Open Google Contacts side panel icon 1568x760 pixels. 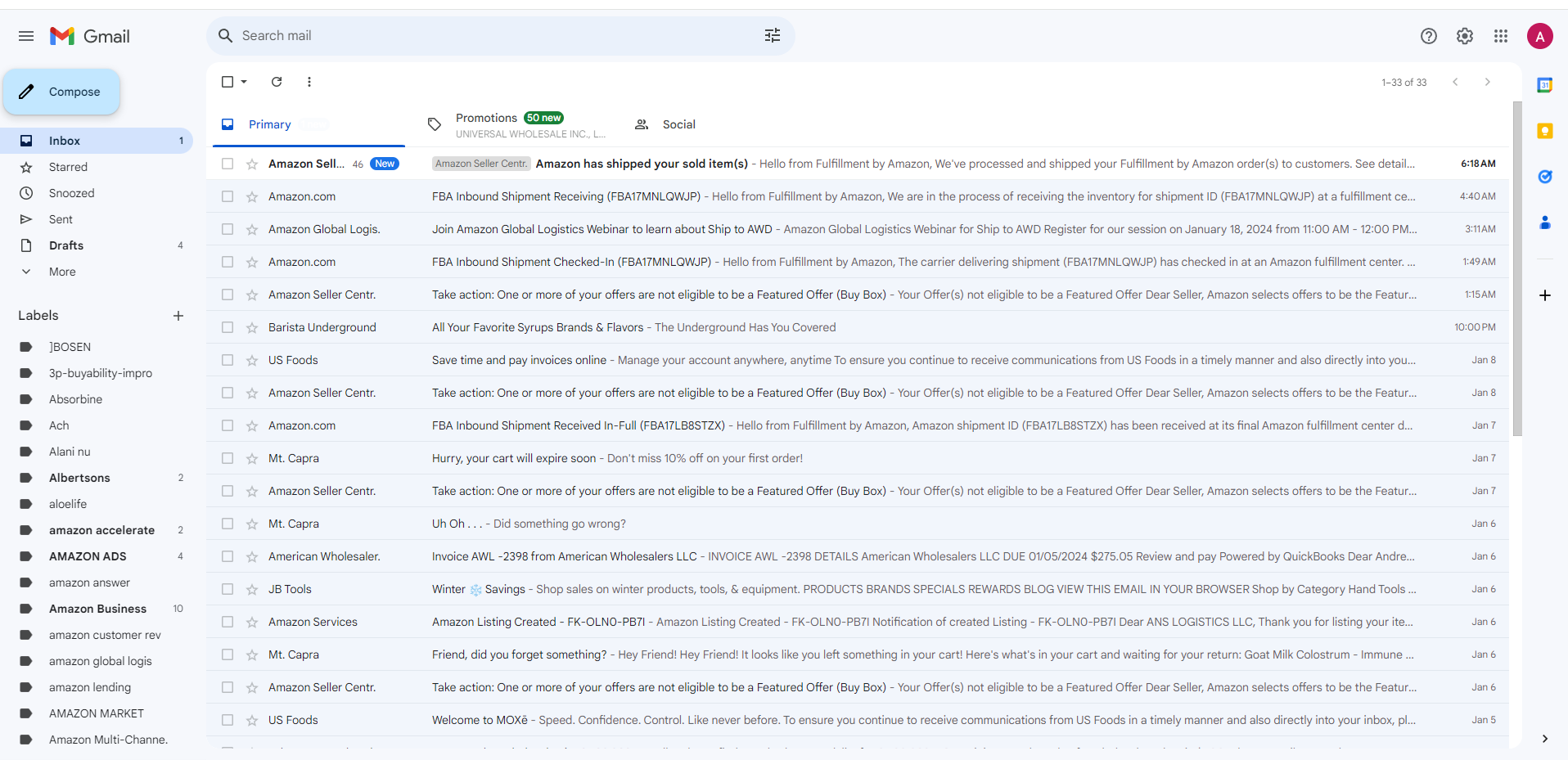[x=1545, y=223]
